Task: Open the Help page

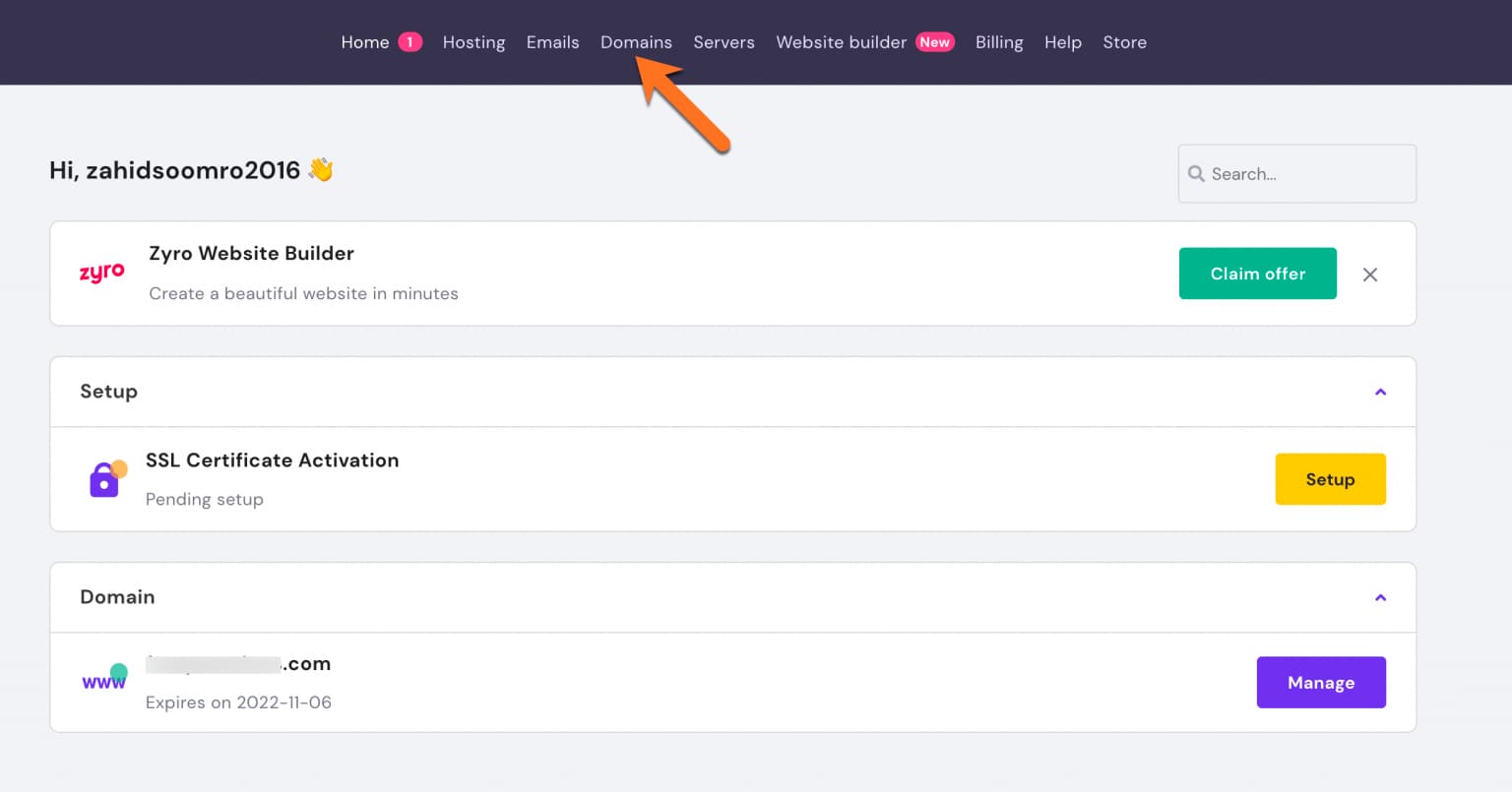Action: coord(1062,42)
